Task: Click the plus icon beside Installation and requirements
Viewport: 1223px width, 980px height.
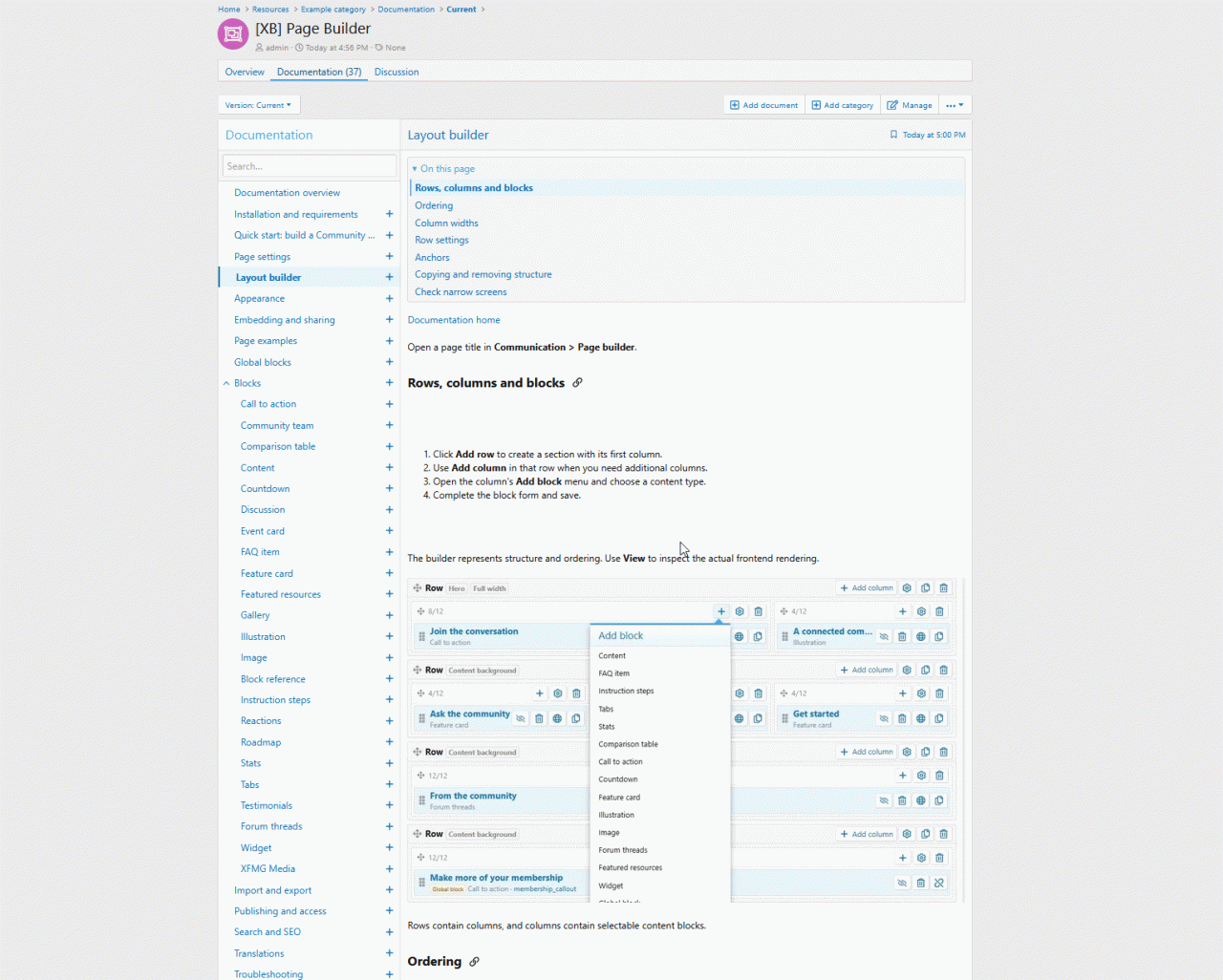Action: tap(389, 214)
